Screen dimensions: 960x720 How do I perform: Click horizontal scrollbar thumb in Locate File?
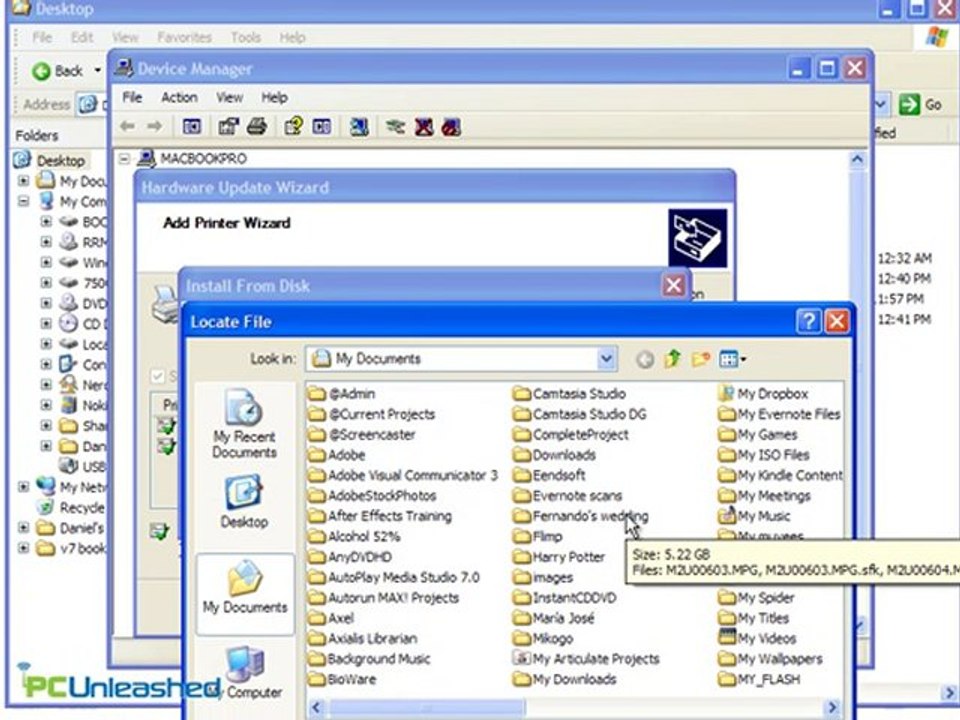[x=427, y=708]
